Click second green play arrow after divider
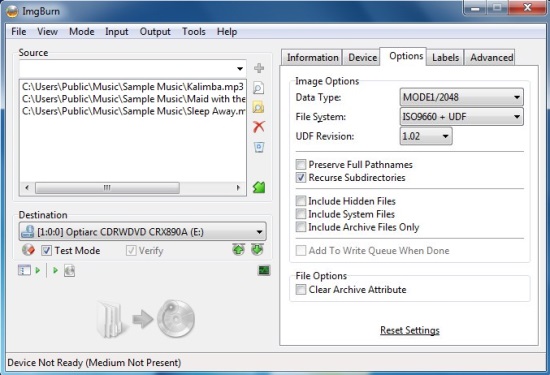550x375 pixels. (55, 270)
